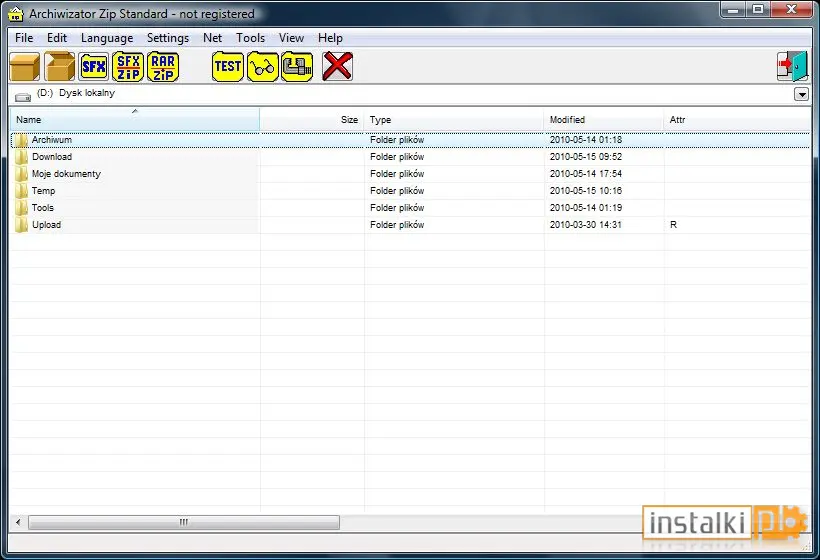Maximize the Archiwizator window
Image resolution: width=820 pixels, height=560 pixels.
click(x=758, y=9)
